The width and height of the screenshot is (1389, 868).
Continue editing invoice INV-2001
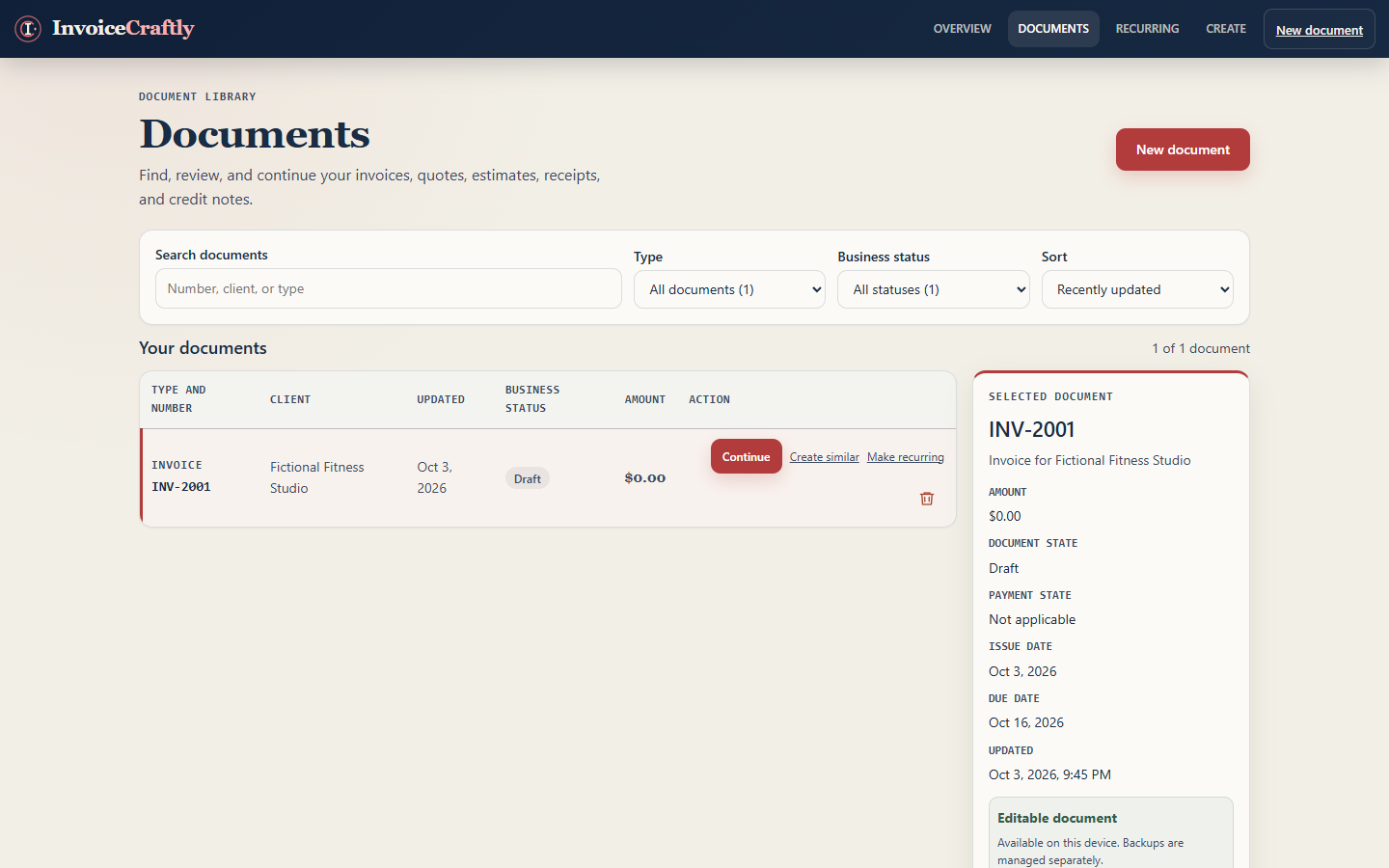tap(746, 456)
